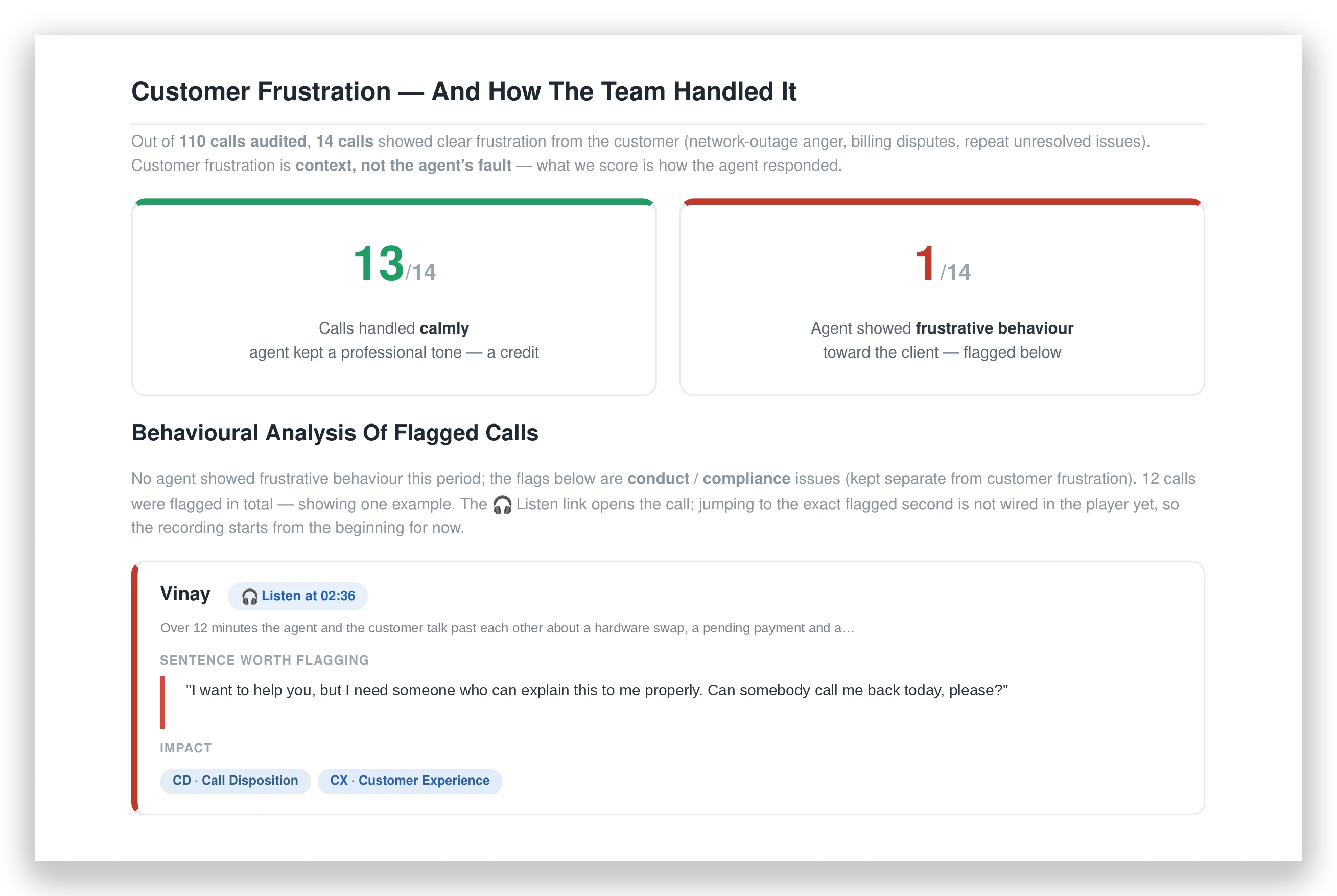Click the red 1 score number
This screenshot has height=896, width=1337.
(925, 264)
